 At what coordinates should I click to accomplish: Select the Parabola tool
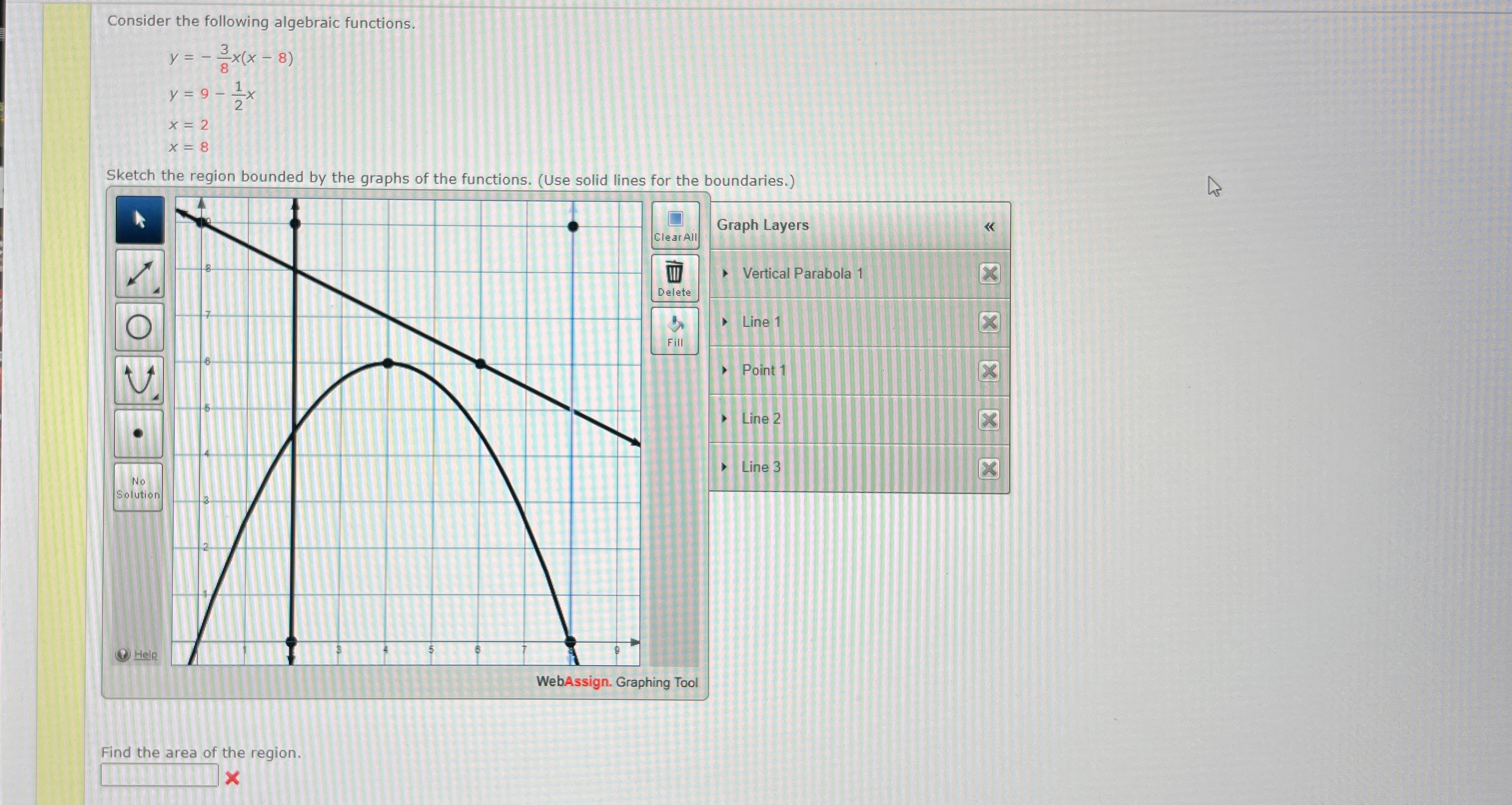(139, 380)
